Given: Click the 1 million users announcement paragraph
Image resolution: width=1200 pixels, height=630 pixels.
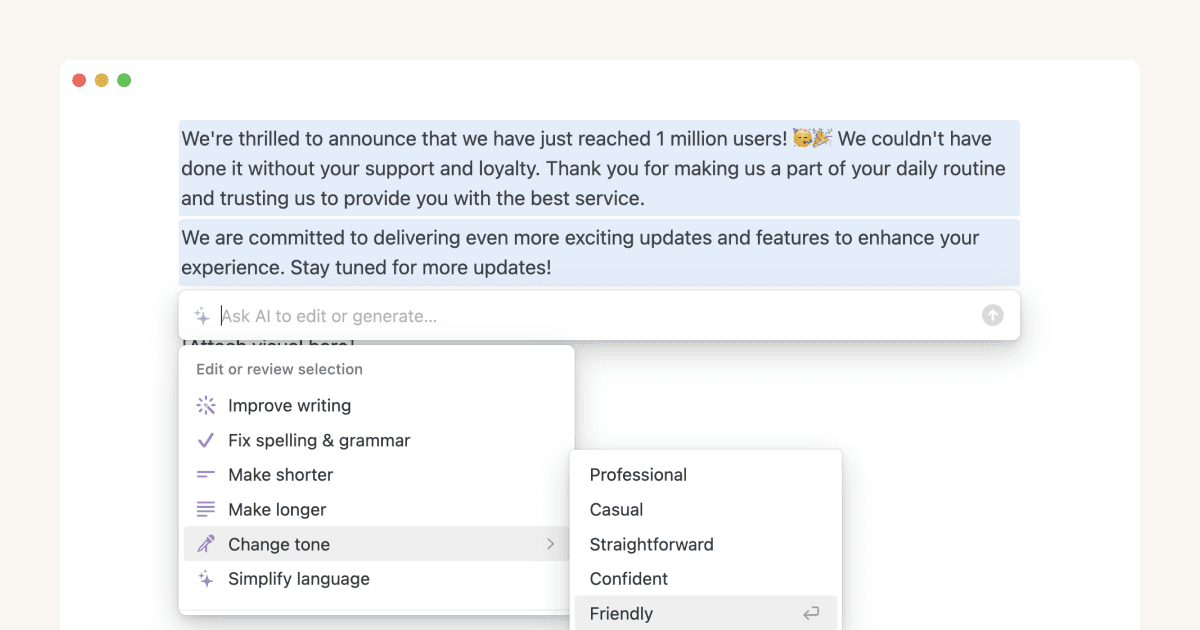Looking at the screenshot, I should [598, 168].
